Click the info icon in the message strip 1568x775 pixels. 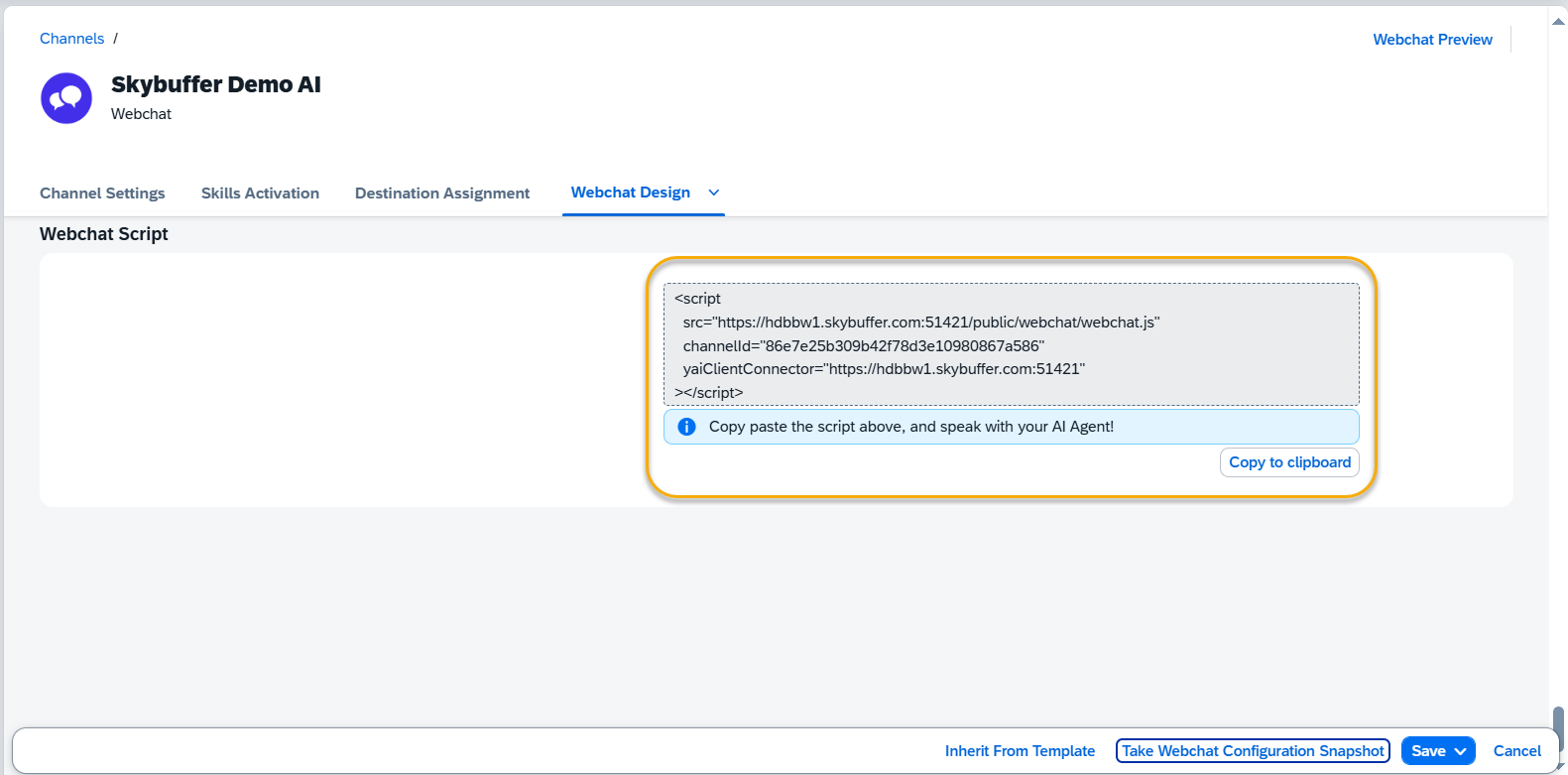click(686, 427)
